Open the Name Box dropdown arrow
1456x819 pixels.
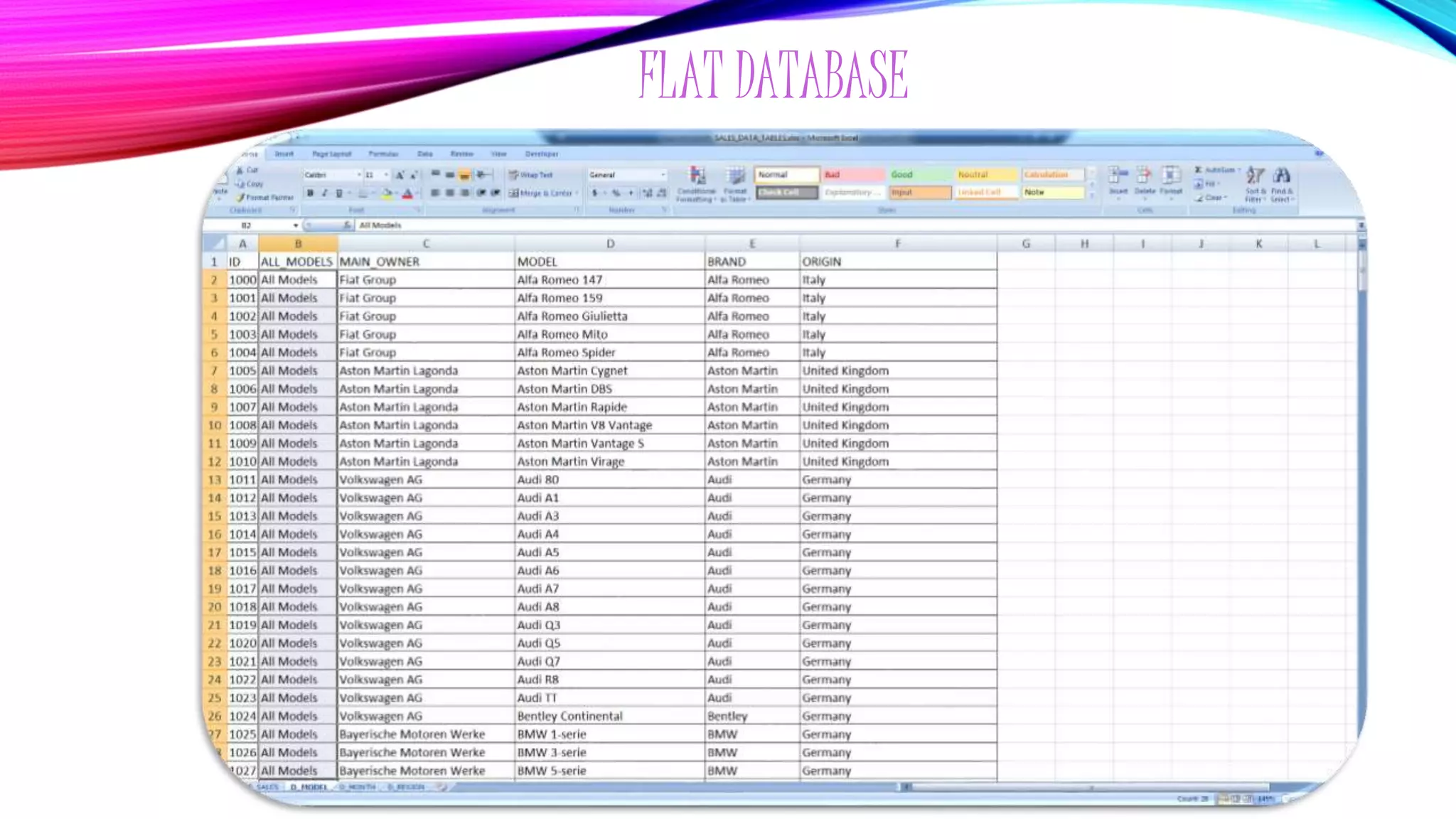(296, 225)
